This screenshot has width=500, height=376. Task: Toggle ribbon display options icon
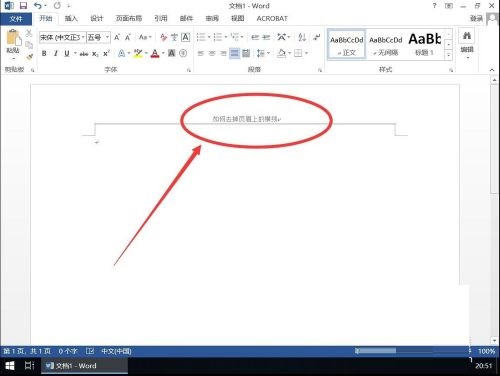[449, 6]
